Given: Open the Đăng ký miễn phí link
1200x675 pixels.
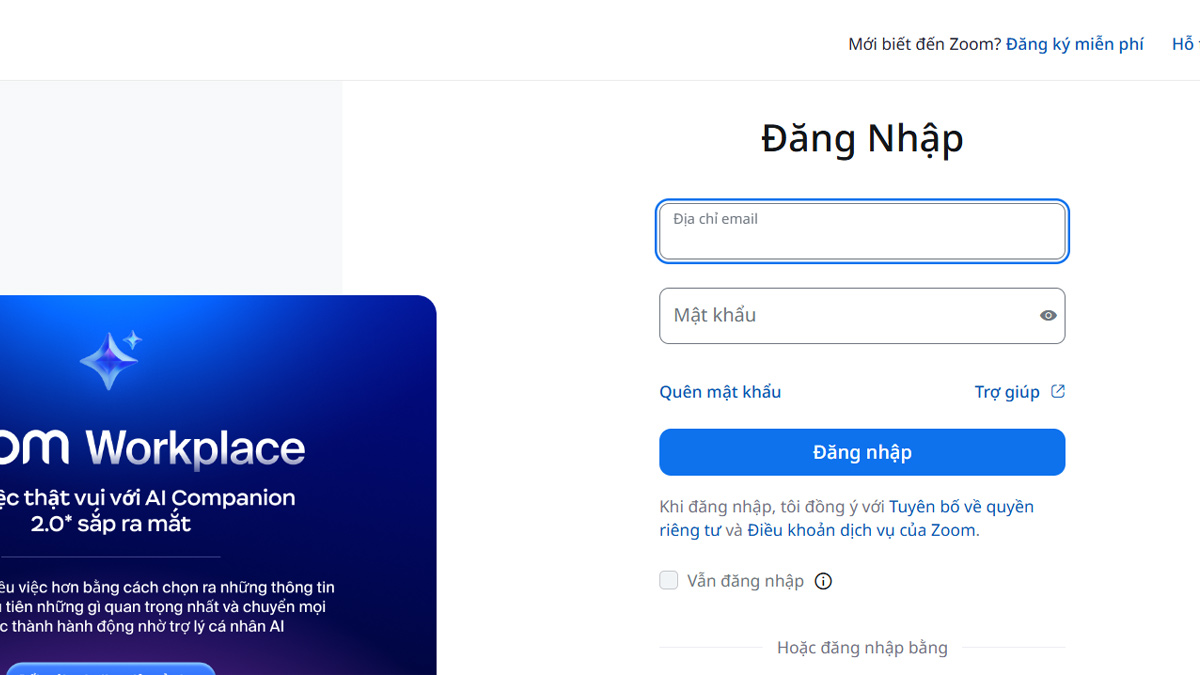Looking at the screenshot, I should point(1075,44).
